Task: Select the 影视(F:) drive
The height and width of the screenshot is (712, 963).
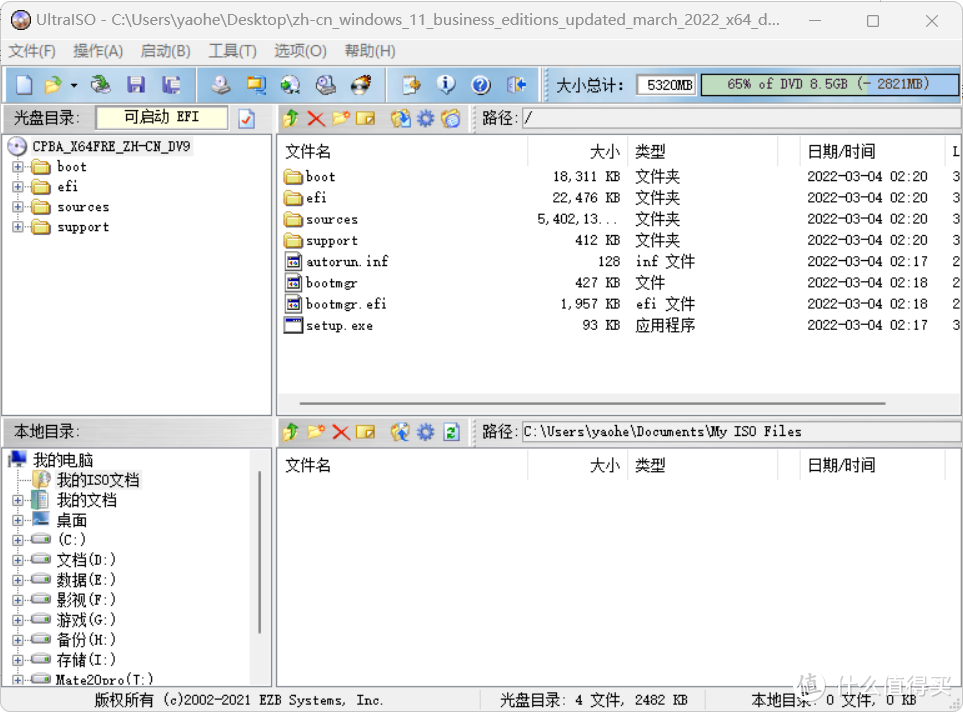Action: 86,600
